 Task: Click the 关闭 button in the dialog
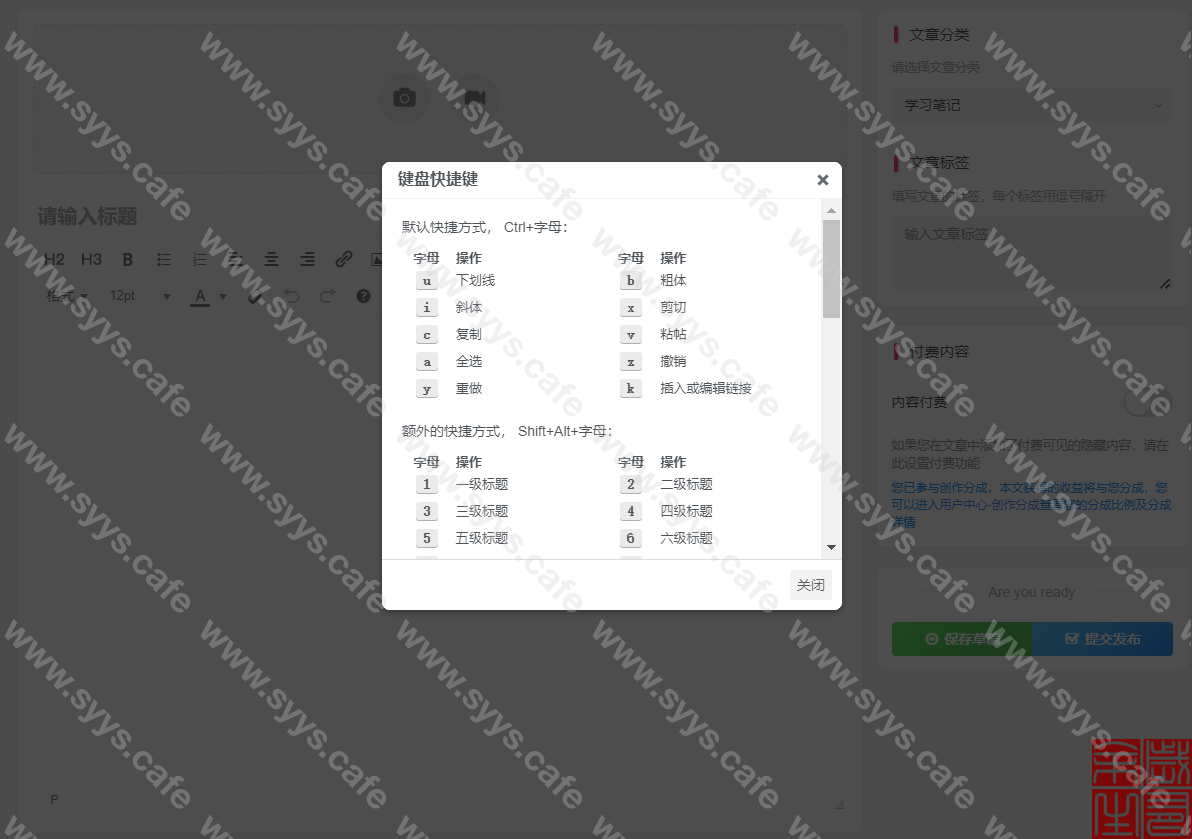click(x=810, y=585)
